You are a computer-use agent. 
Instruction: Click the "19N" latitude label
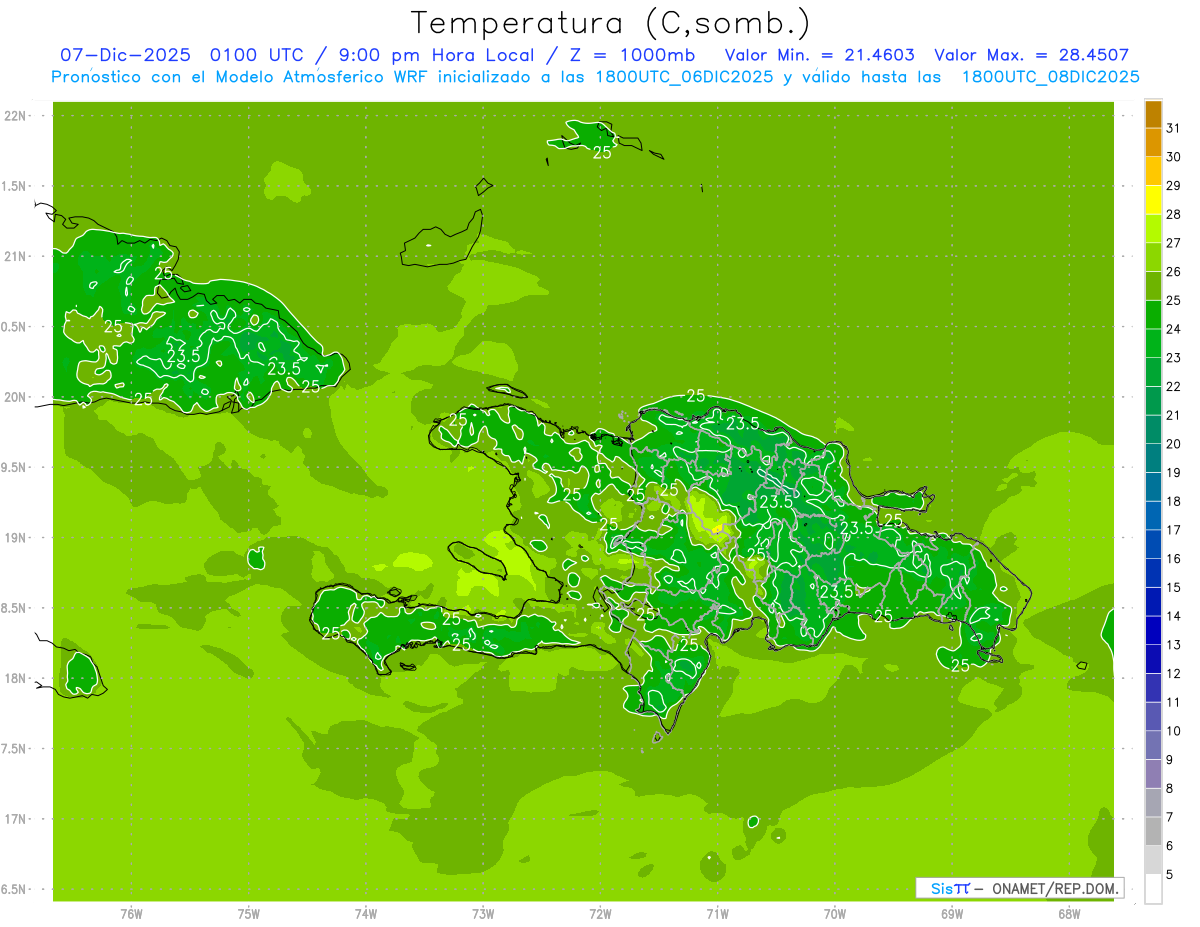(16, 538)
